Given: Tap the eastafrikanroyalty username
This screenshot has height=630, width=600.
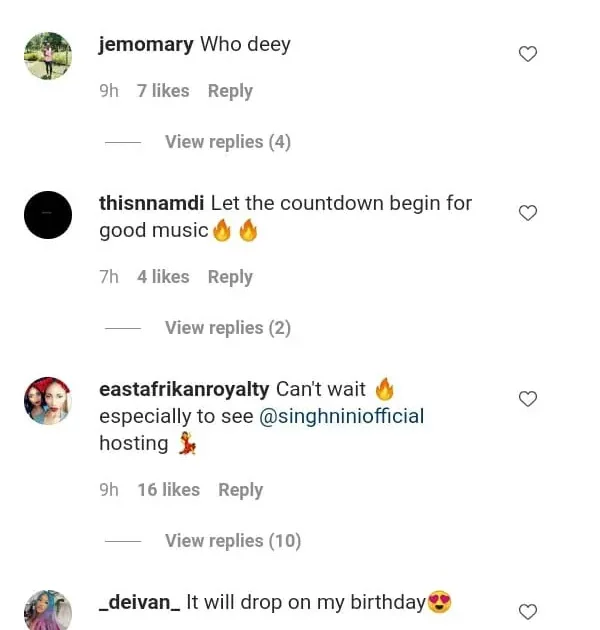Looking at the screenshot, I should coord(184,389).
